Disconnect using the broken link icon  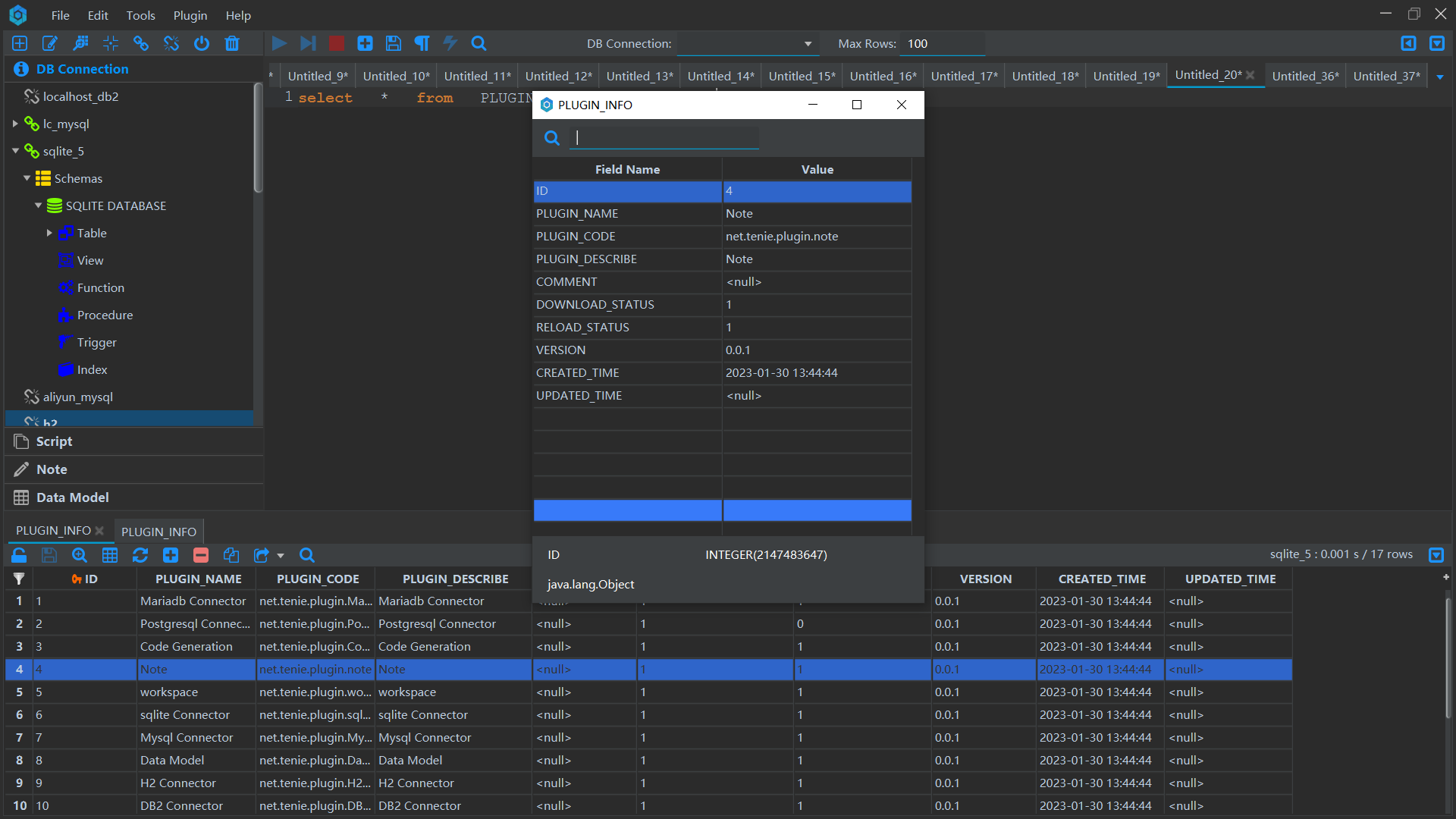tap(171, 43)
